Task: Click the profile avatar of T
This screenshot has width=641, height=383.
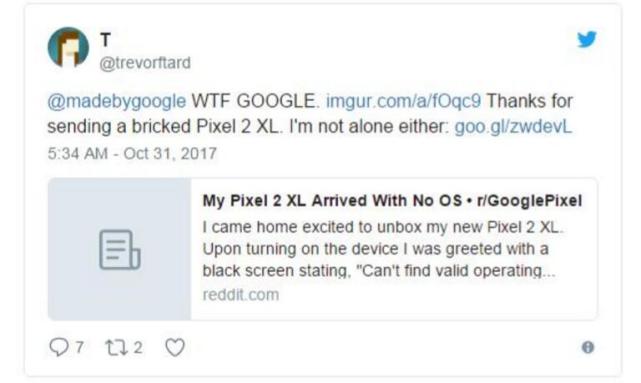Action: click(x=68, y=47)
